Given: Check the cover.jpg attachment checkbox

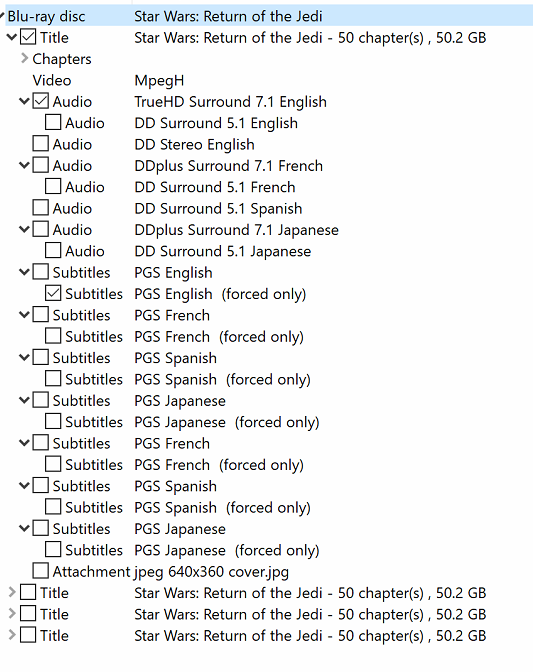Looking at the screenshot, I should point(41,571).
